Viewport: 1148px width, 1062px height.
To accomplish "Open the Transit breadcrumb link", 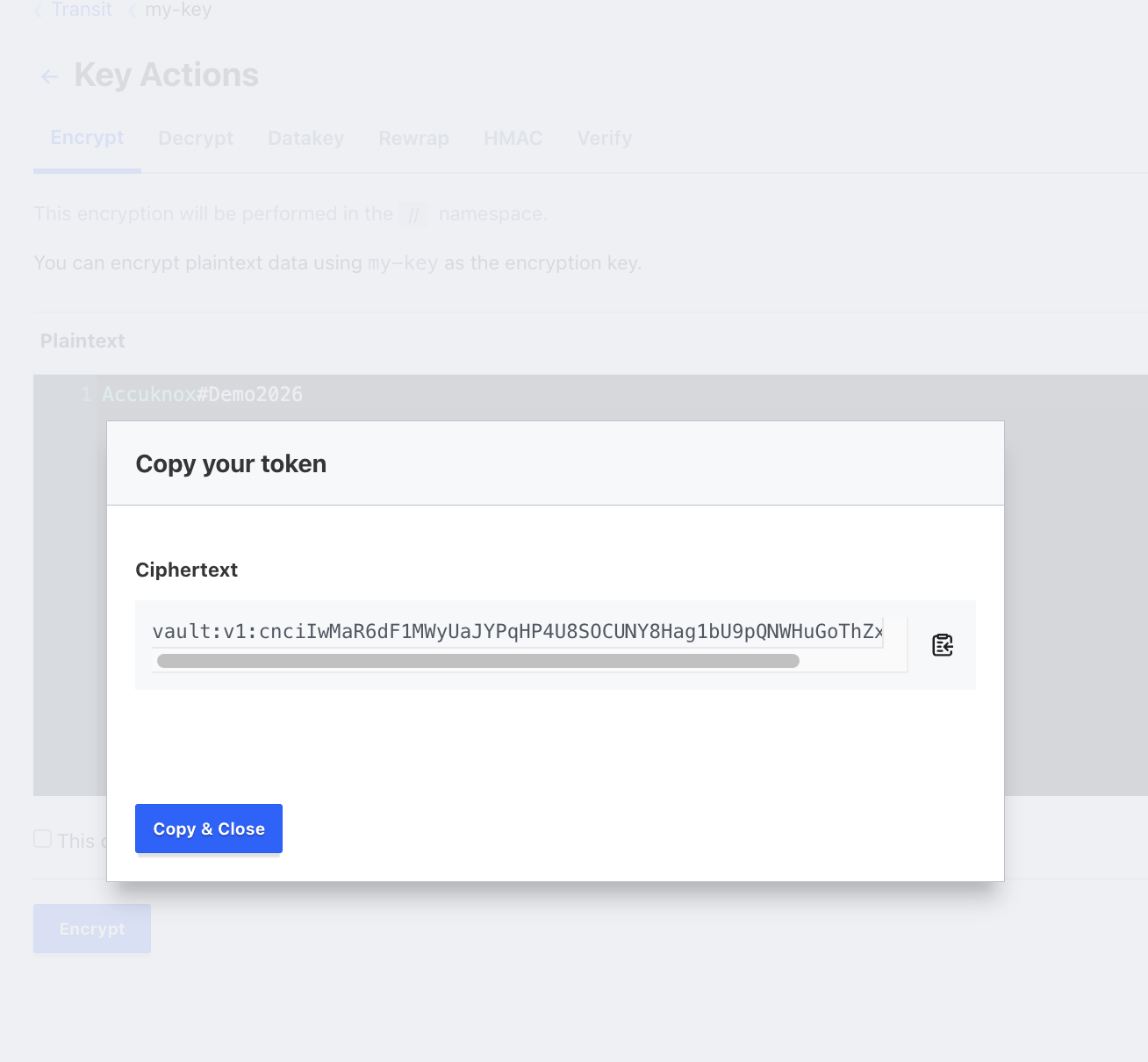I will tap(82, 10).
